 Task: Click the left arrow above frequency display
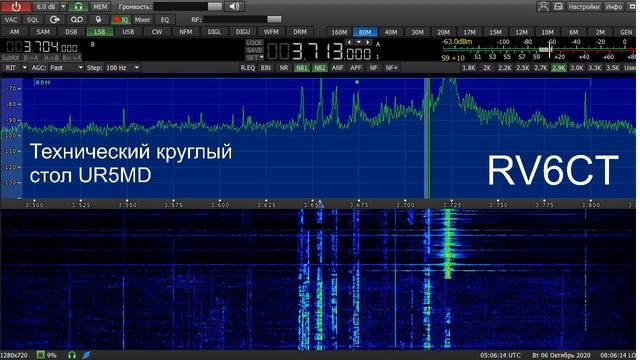pos(349,42)
